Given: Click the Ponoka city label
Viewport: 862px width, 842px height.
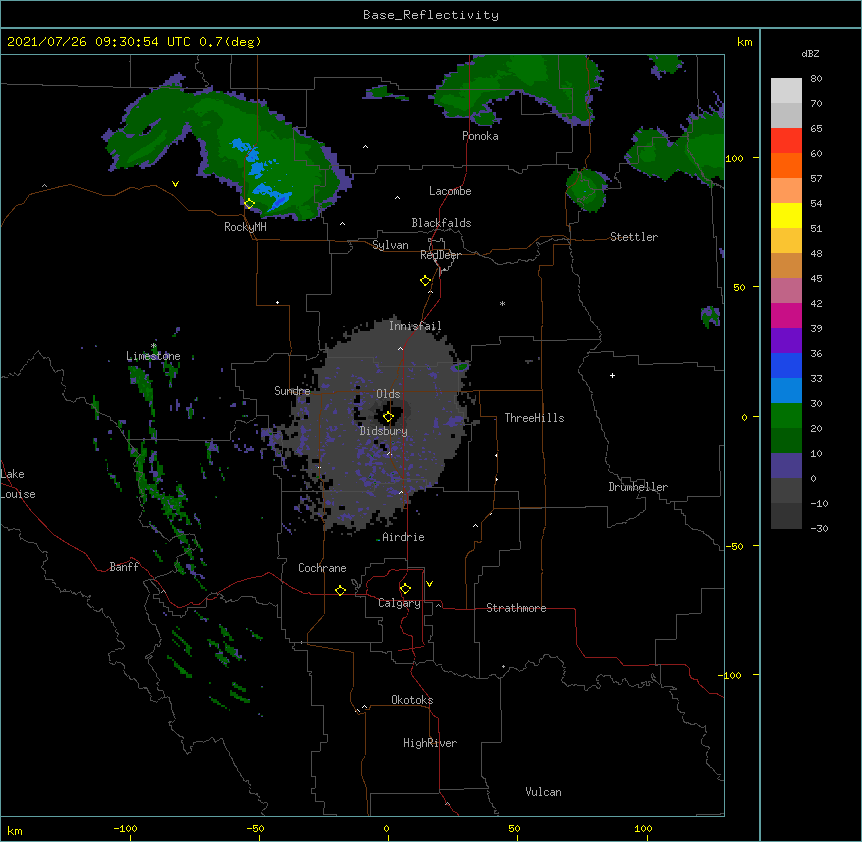Looking at the screenshot, I should point(480,136).
